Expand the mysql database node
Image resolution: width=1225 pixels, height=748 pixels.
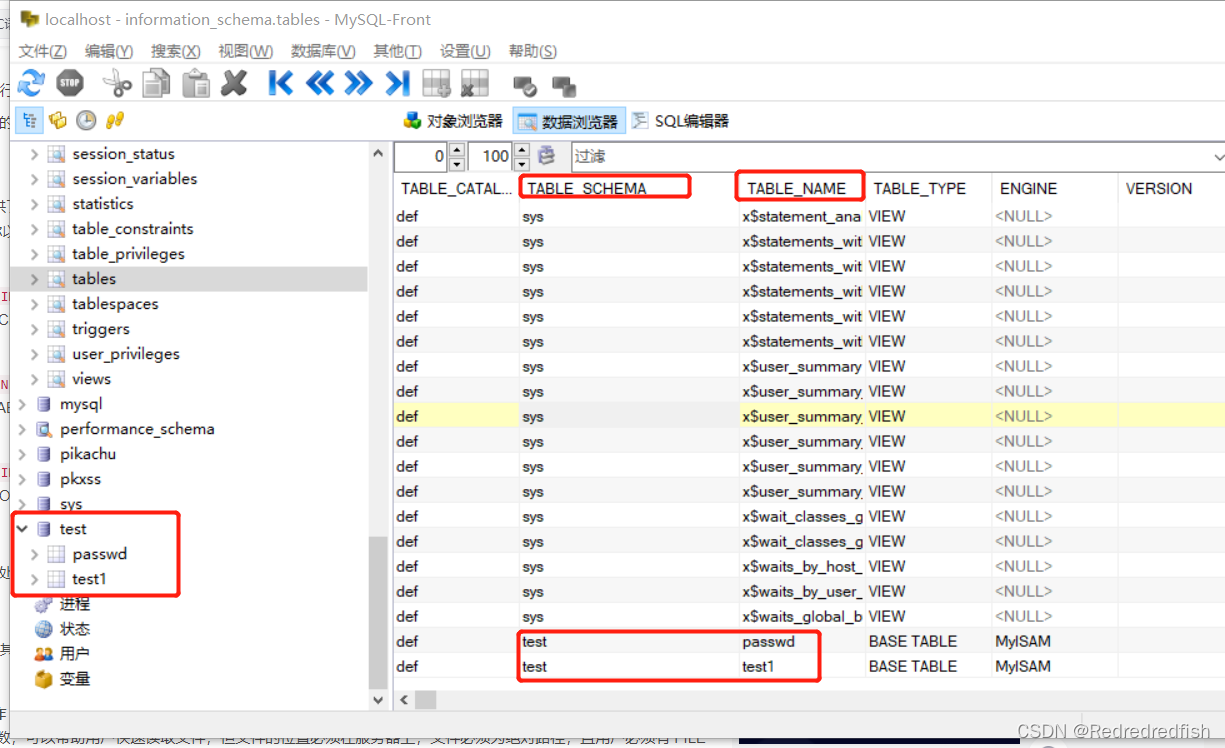tap(22, 404)
